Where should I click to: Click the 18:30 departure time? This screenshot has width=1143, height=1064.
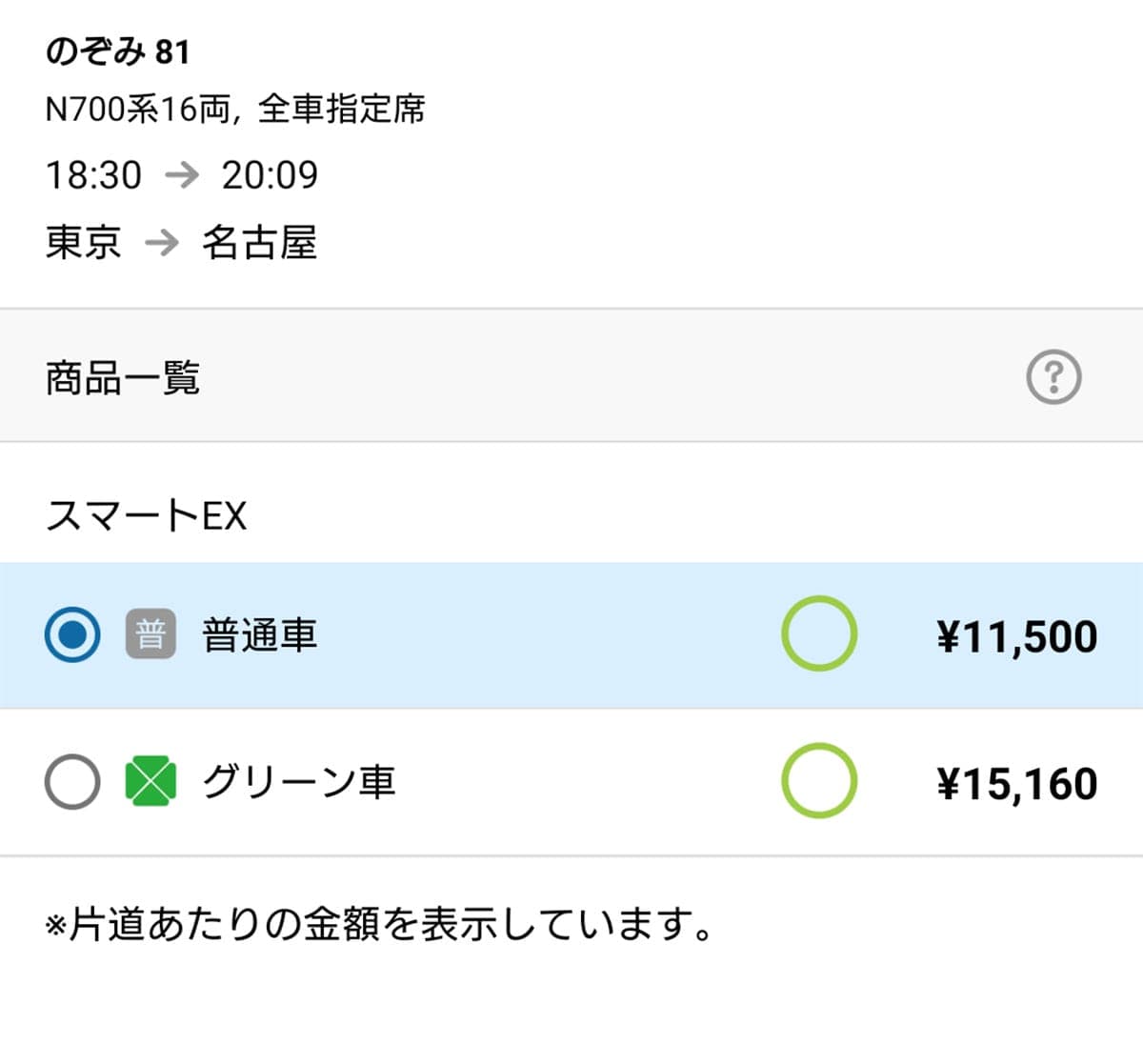(93, 175)
